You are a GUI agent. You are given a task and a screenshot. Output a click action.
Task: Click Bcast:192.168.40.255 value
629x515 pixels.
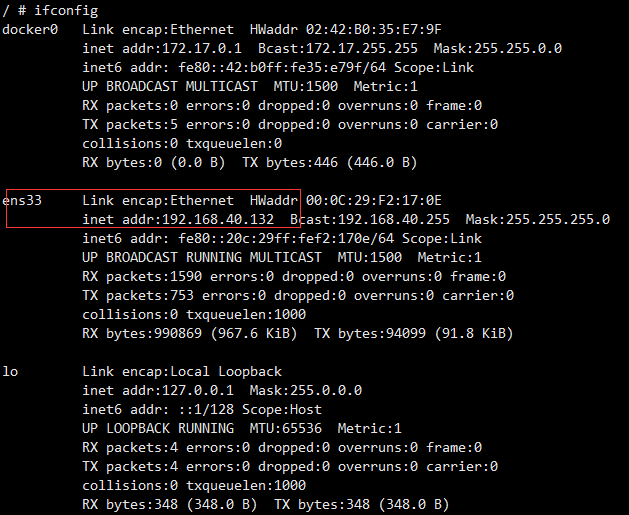tap(370, 219)
